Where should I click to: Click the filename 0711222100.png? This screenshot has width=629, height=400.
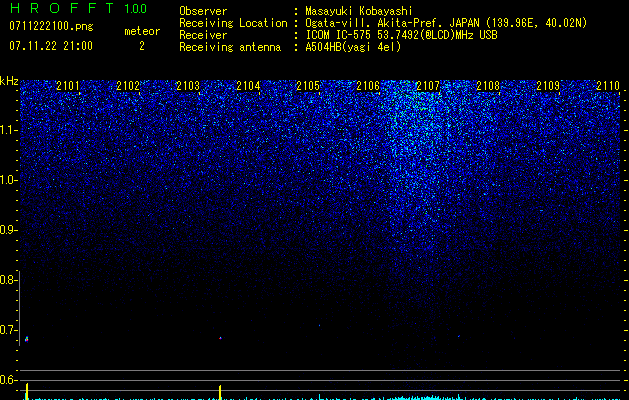point(51,26)
